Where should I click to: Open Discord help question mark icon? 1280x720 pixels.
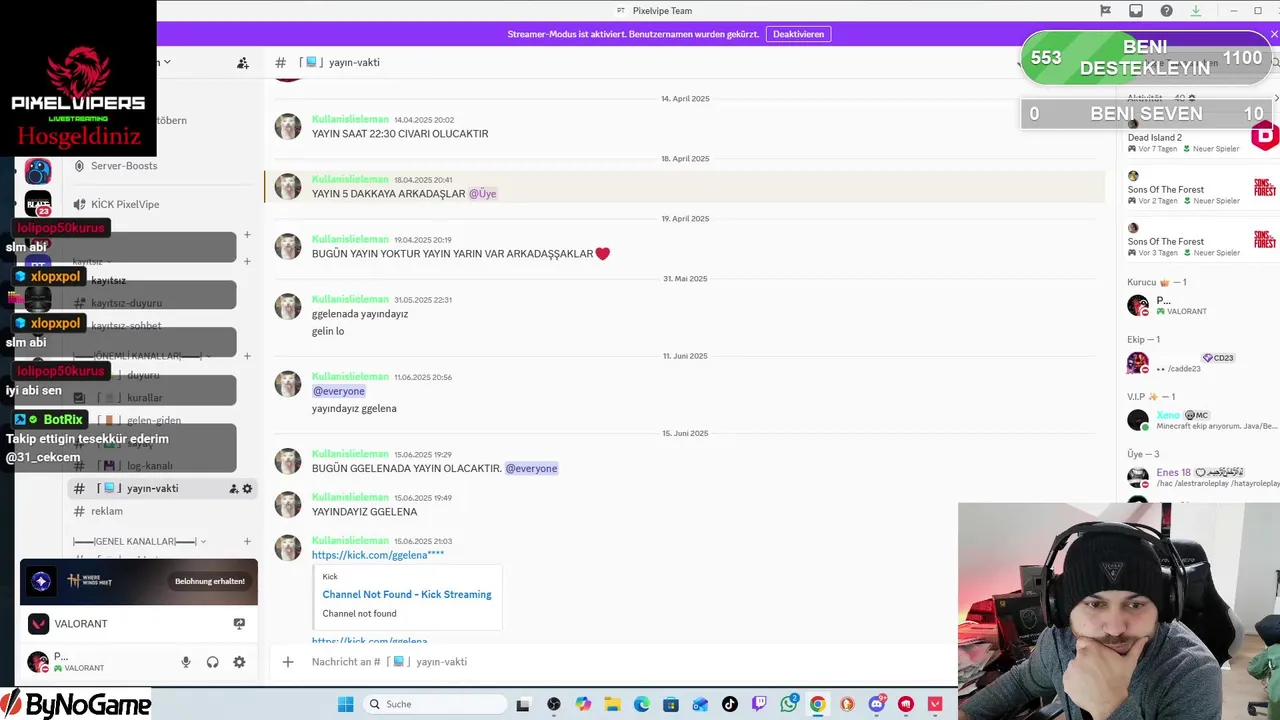coord(1166,11)
